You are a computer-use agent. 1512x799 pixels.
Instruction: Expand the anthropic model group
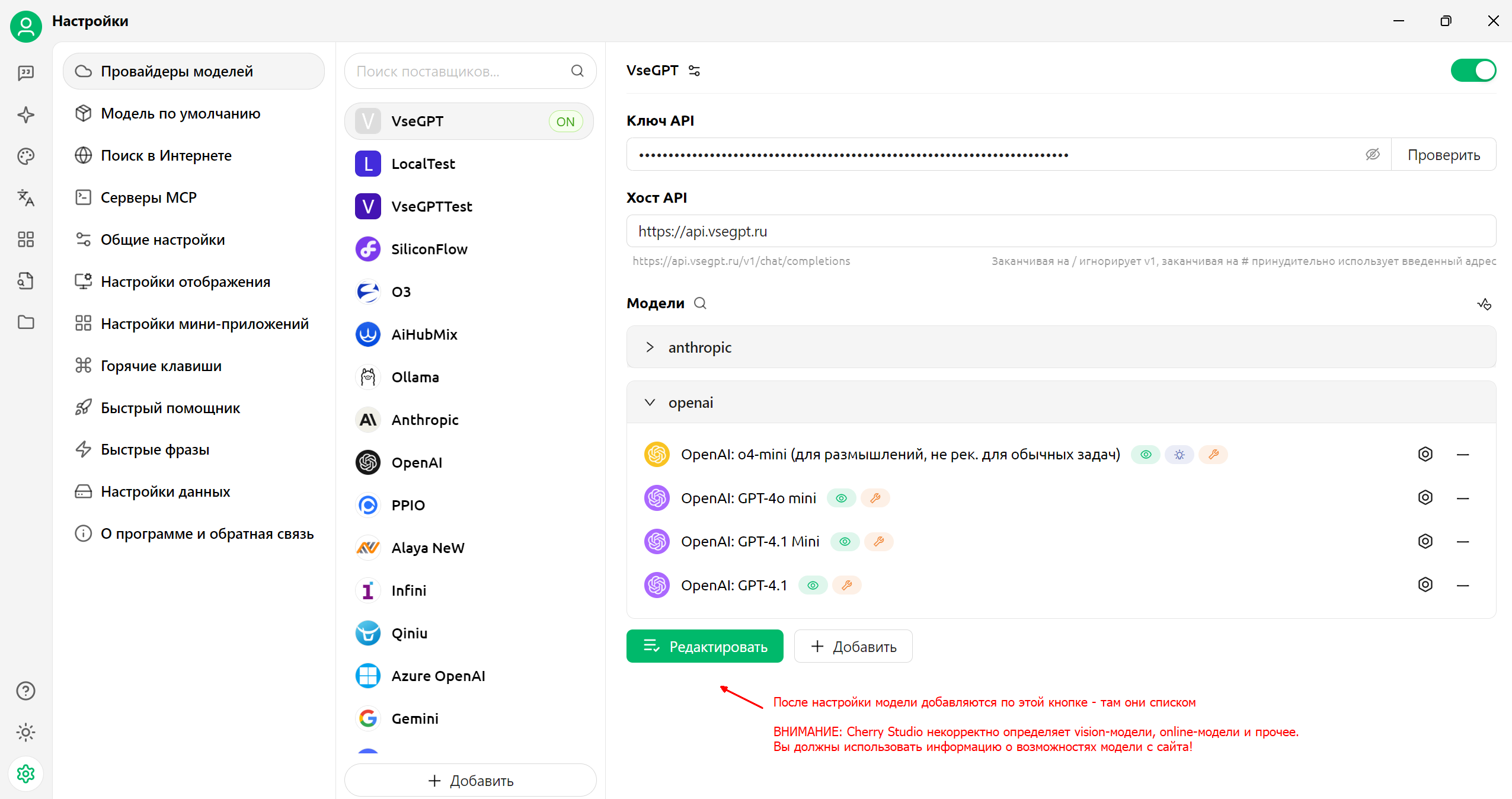[1061, 347]
